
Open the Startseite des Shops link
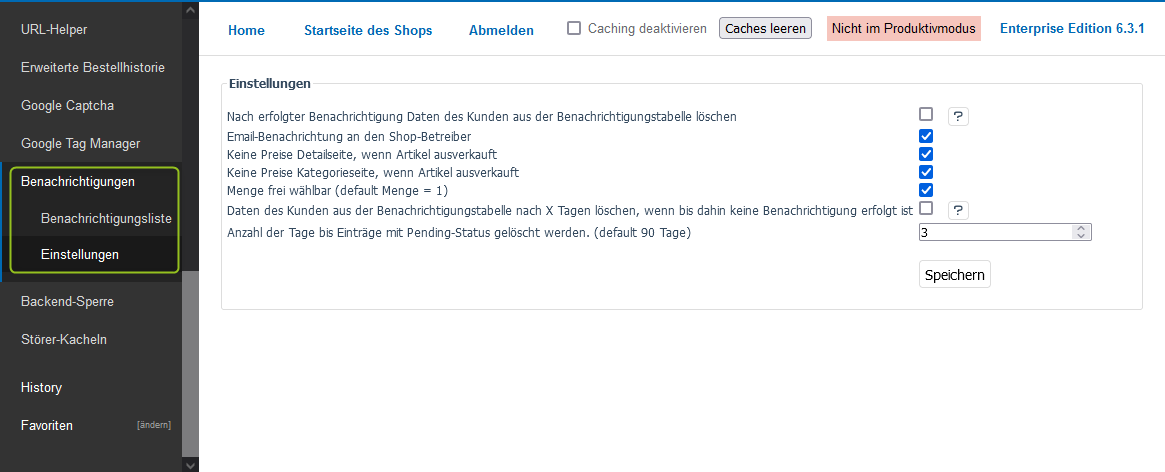(368, 30)
